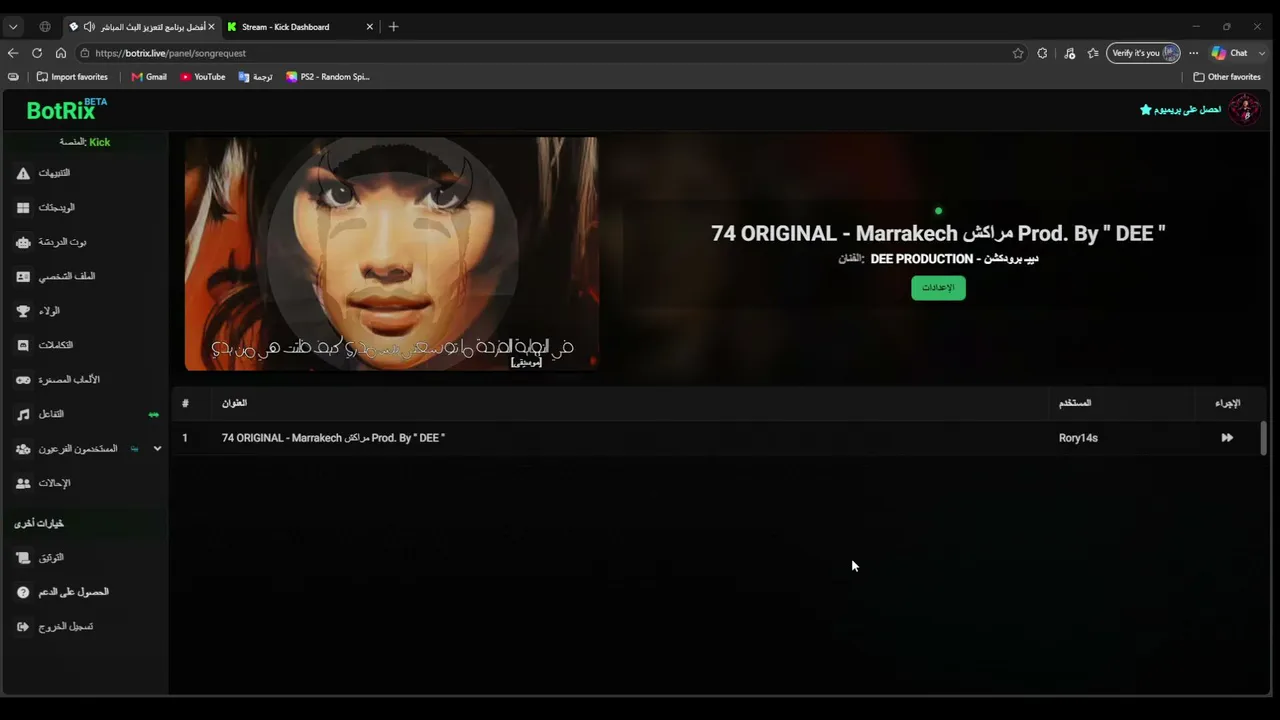1280x720 pixels.
Task: Open the Copilot Chat button
Action: tap(1229, 53)
